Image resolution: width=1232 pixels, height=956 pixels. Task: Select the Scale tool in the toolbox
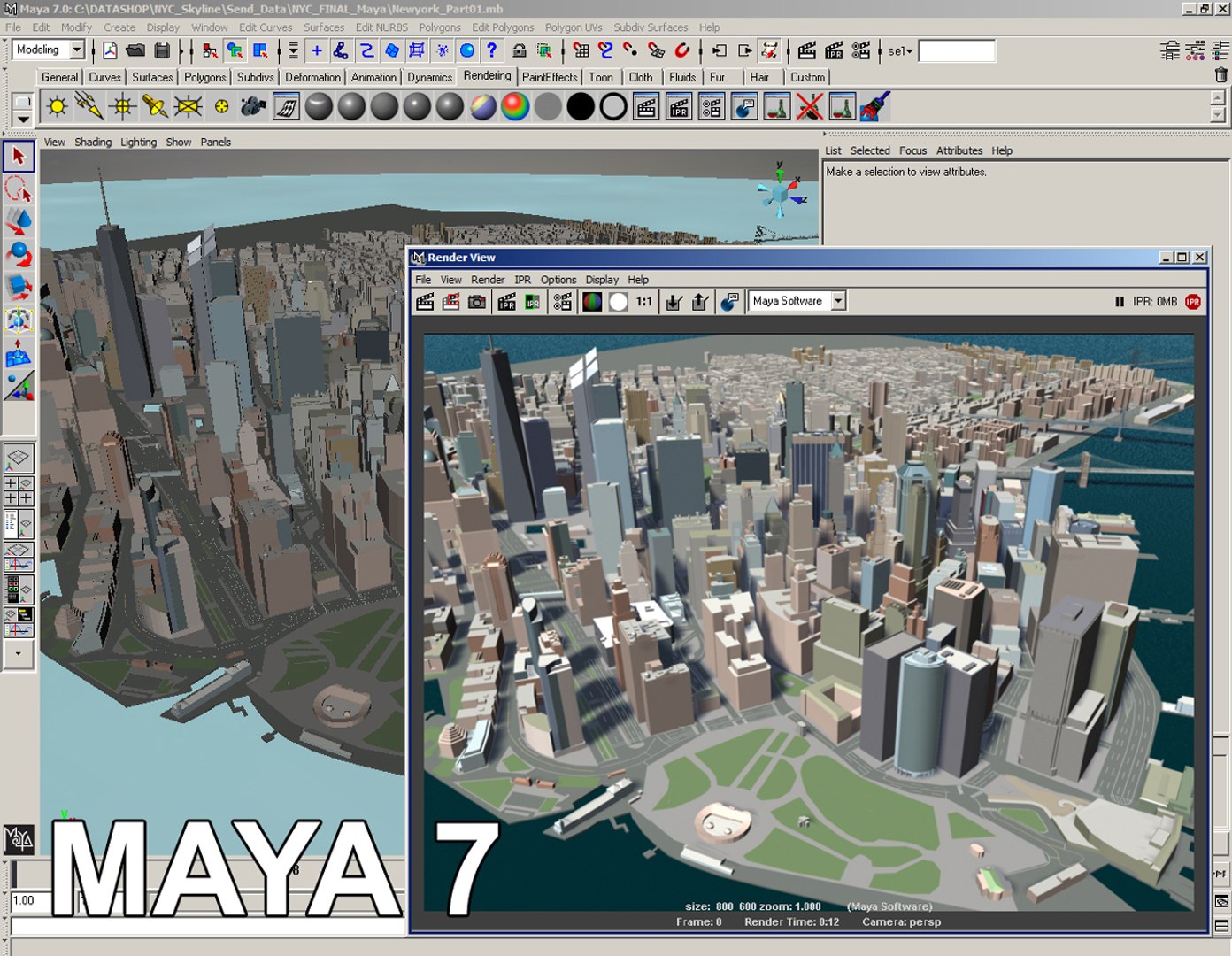tap(19, 287)
